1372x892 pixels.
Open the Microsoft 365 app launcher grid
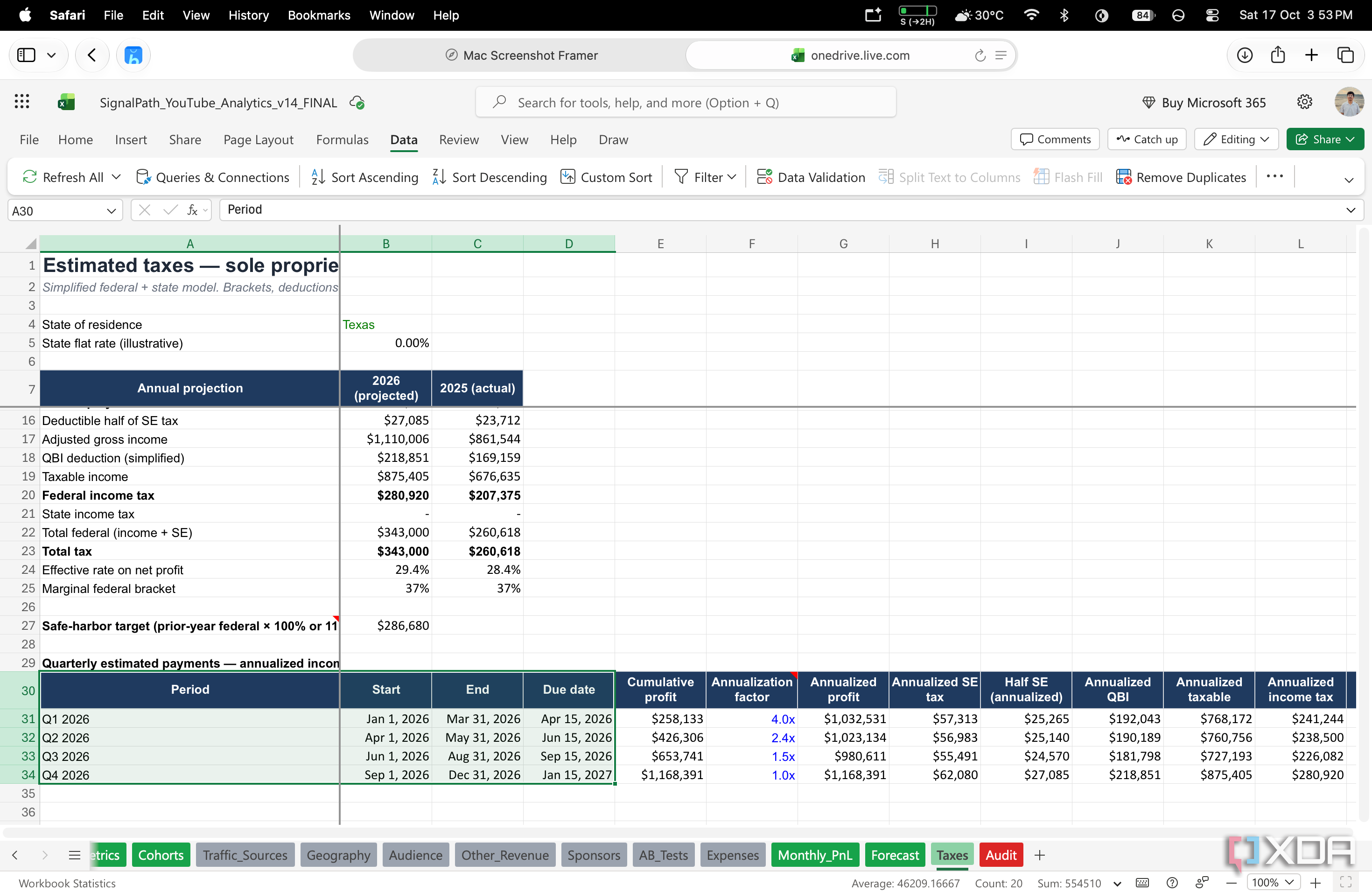[x=22, y=102]
